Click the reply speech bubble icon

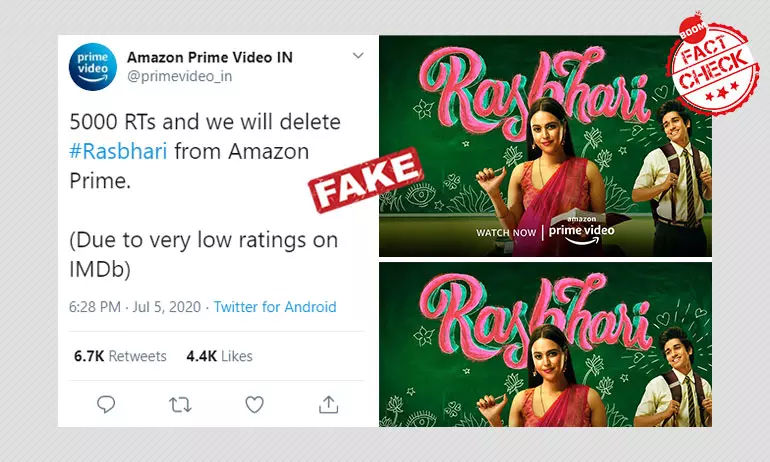pyautogui.click(x=106, y=405)
